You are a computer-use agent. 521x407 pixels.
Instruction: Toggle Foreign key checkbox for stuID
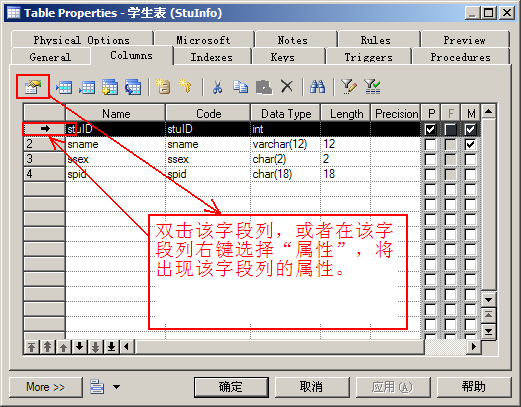click(x=450, y=129)
